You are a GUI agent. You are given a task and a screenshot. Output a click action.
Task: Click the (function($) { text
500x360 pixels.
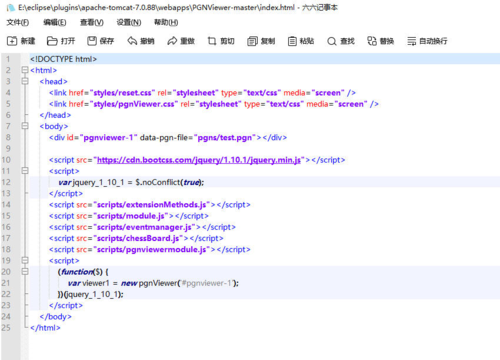[83, 272]
